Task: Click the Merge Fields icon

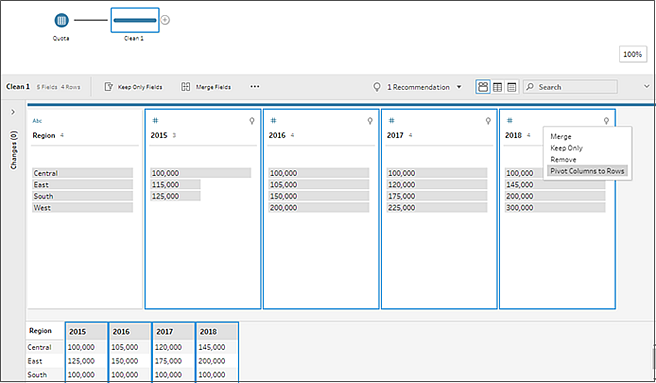Action: 185,87
